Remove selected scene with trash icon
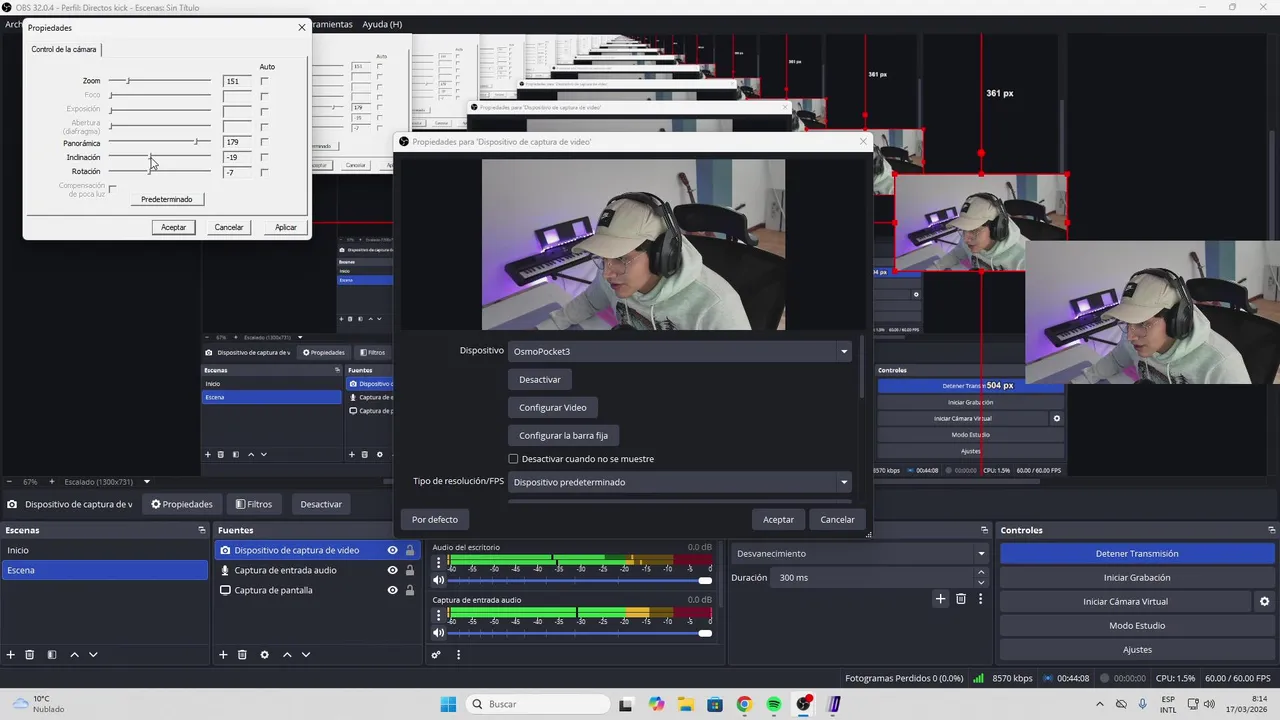The height and width of the screenshot is (720, 1280). tap(30, 655)
